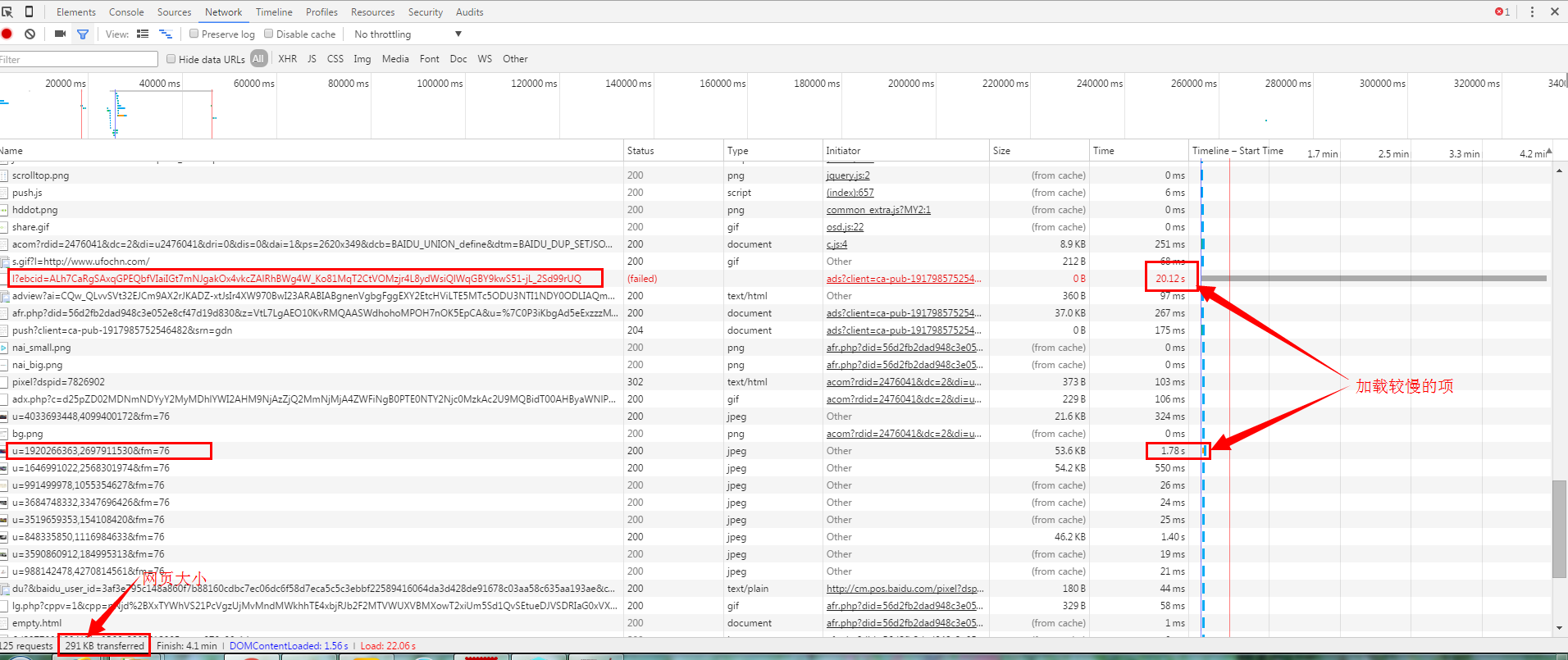Filter requests by CSS
1568x660 pixels.
coord(335,58)
